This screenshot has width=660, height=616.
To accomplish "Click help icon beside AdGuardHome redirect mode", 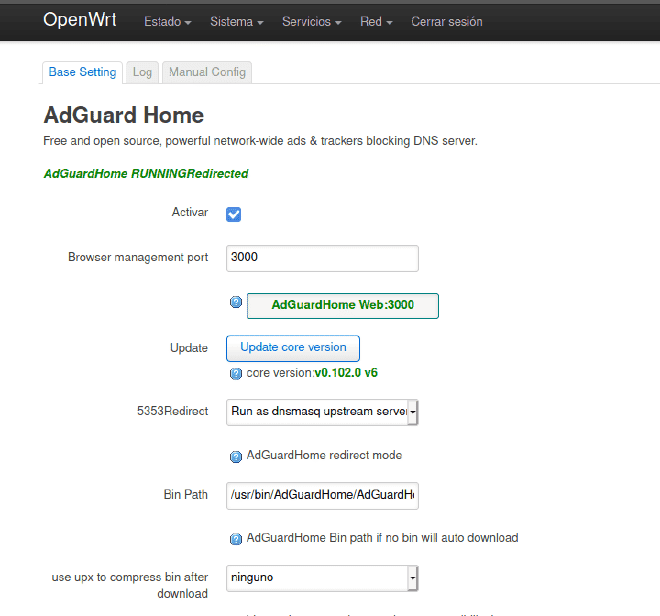I will click(x=236, y=456).
